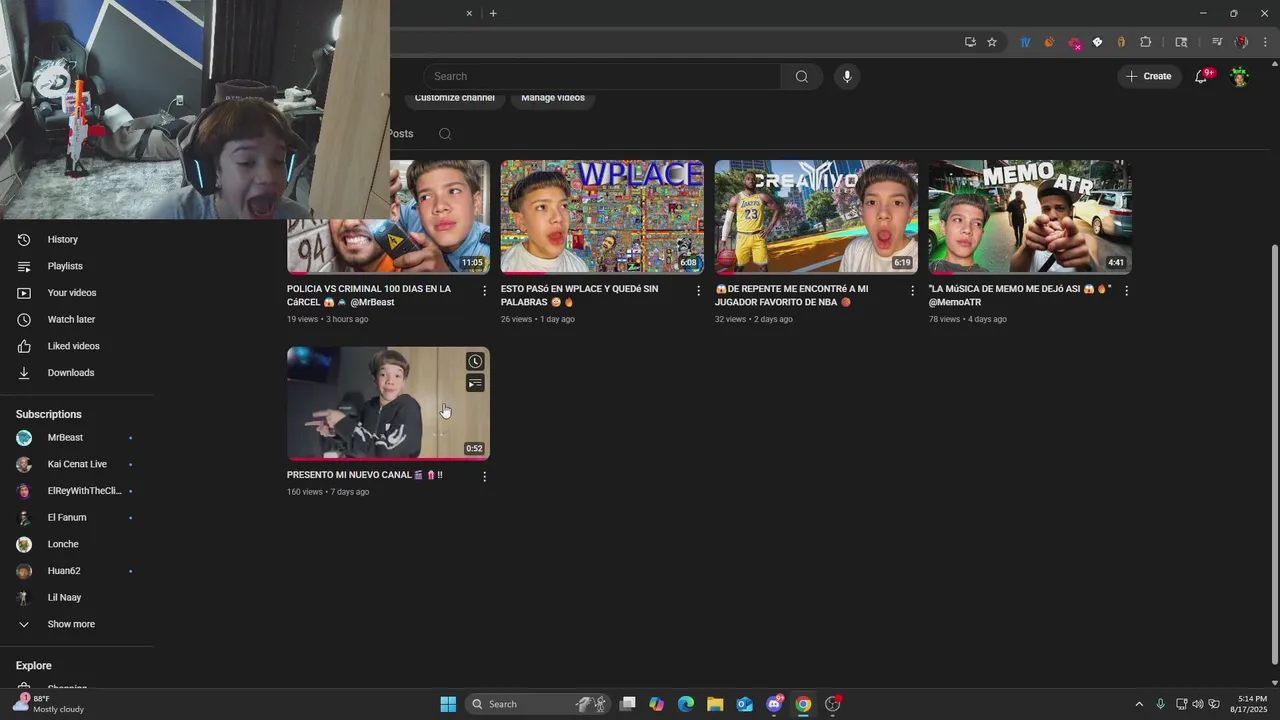The width and height of the screenshot is (1280, 720).
Task: Click the Manage videos button
Action: [x=553, y=97]
